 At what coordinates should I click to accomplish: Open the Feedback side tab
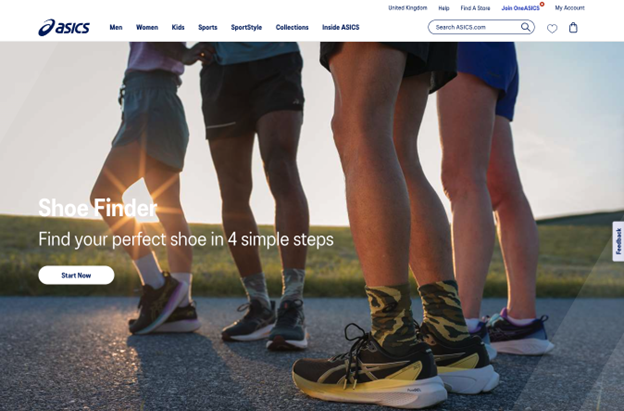click(618, 241)
